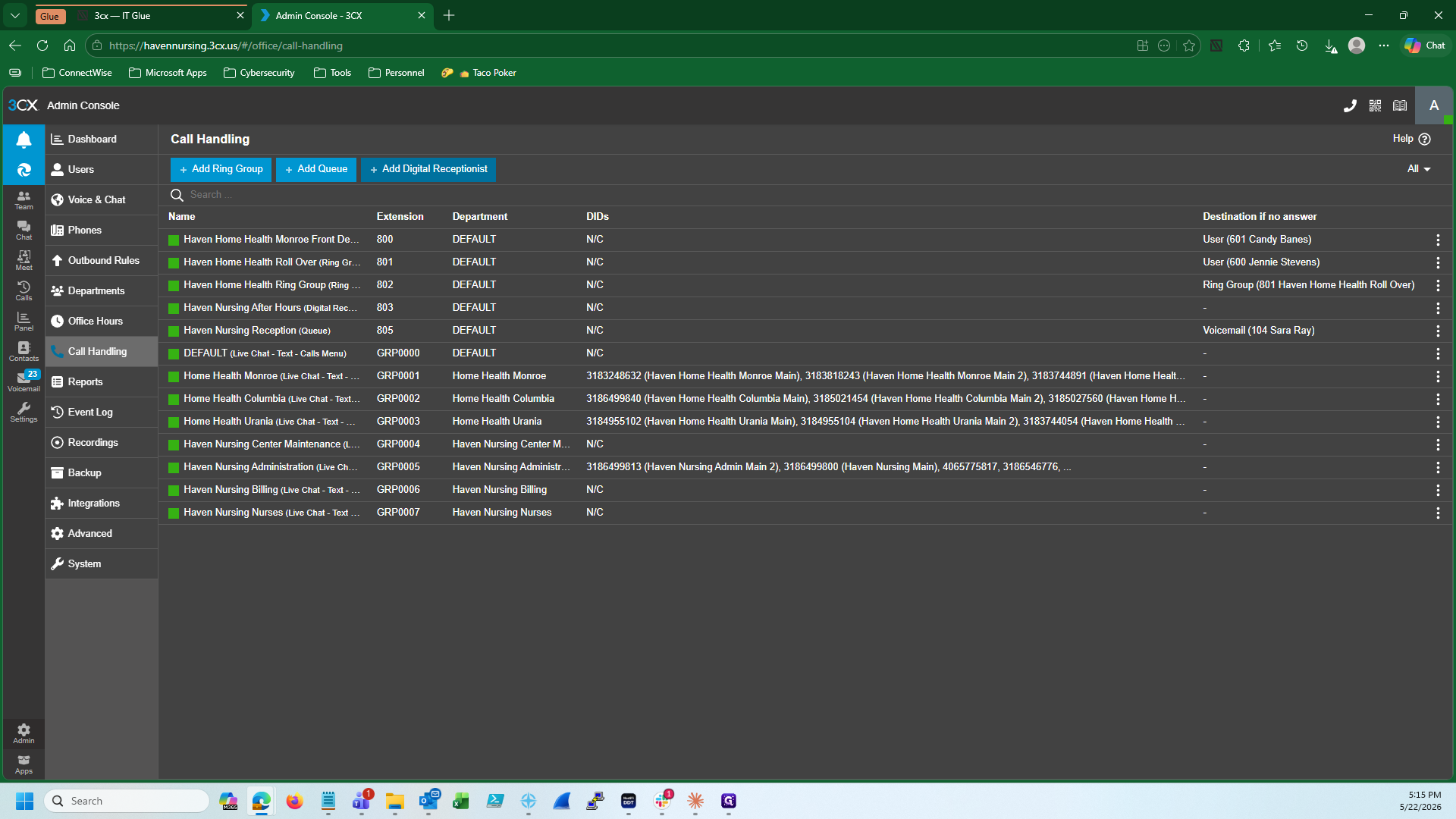
Task: Open Advanced menu item
Action: [102, 534]
